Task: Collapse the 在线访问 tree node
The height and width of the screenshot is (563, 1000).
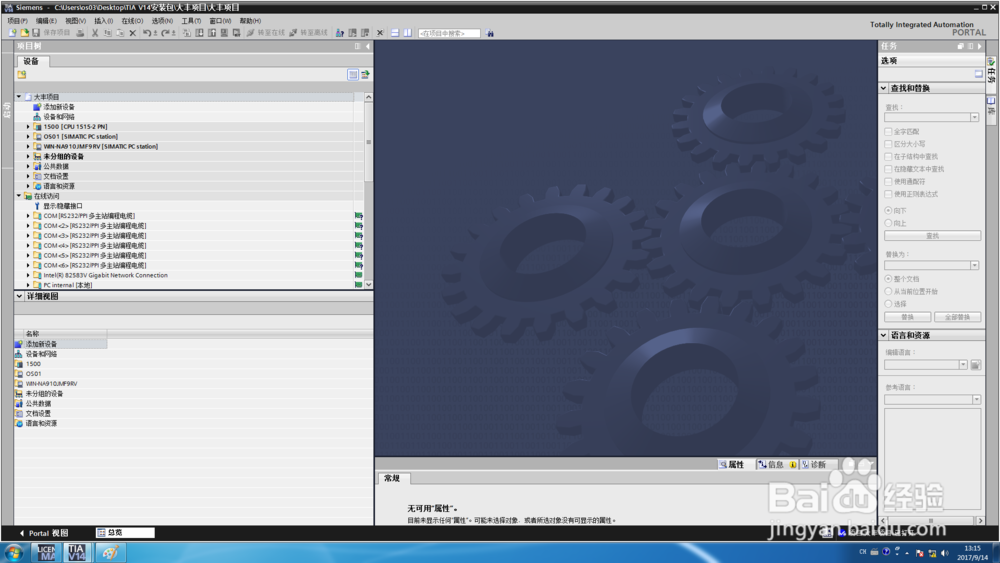Action: (18, 196)
